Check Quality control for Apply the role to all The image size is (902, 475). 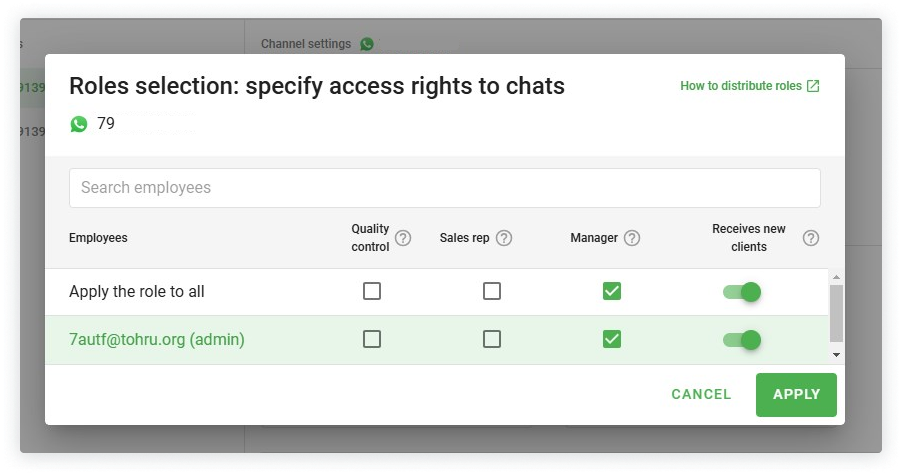click(372, 291)
